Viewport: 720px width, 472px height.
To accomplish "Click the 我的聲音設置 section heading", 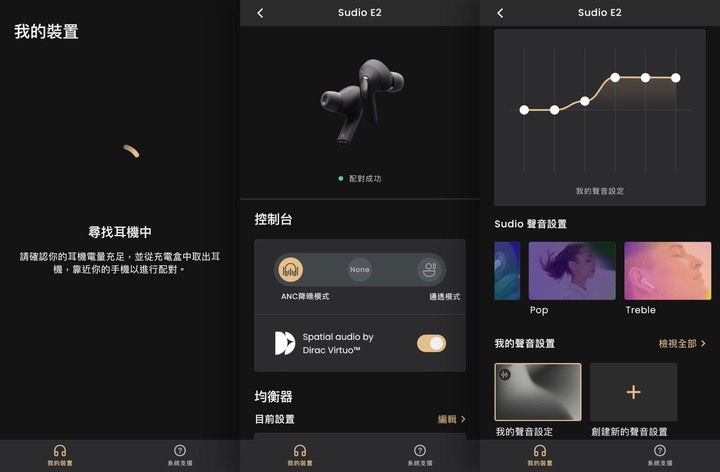I will tap(524, 343).
